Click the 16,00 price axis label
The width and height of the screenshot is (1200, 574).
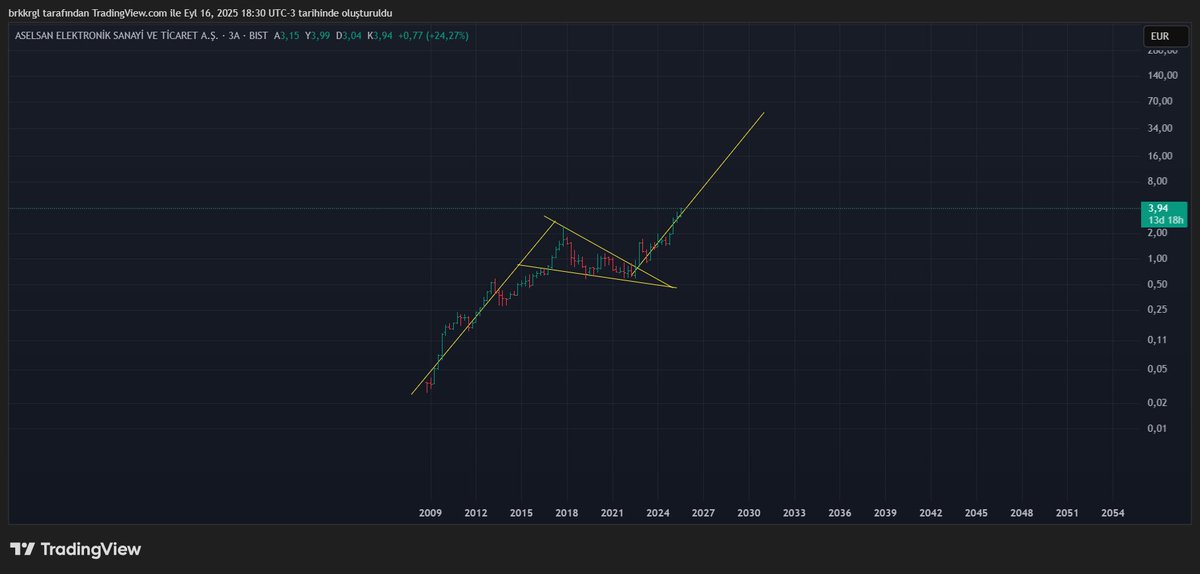click(x=1160, y=156)
